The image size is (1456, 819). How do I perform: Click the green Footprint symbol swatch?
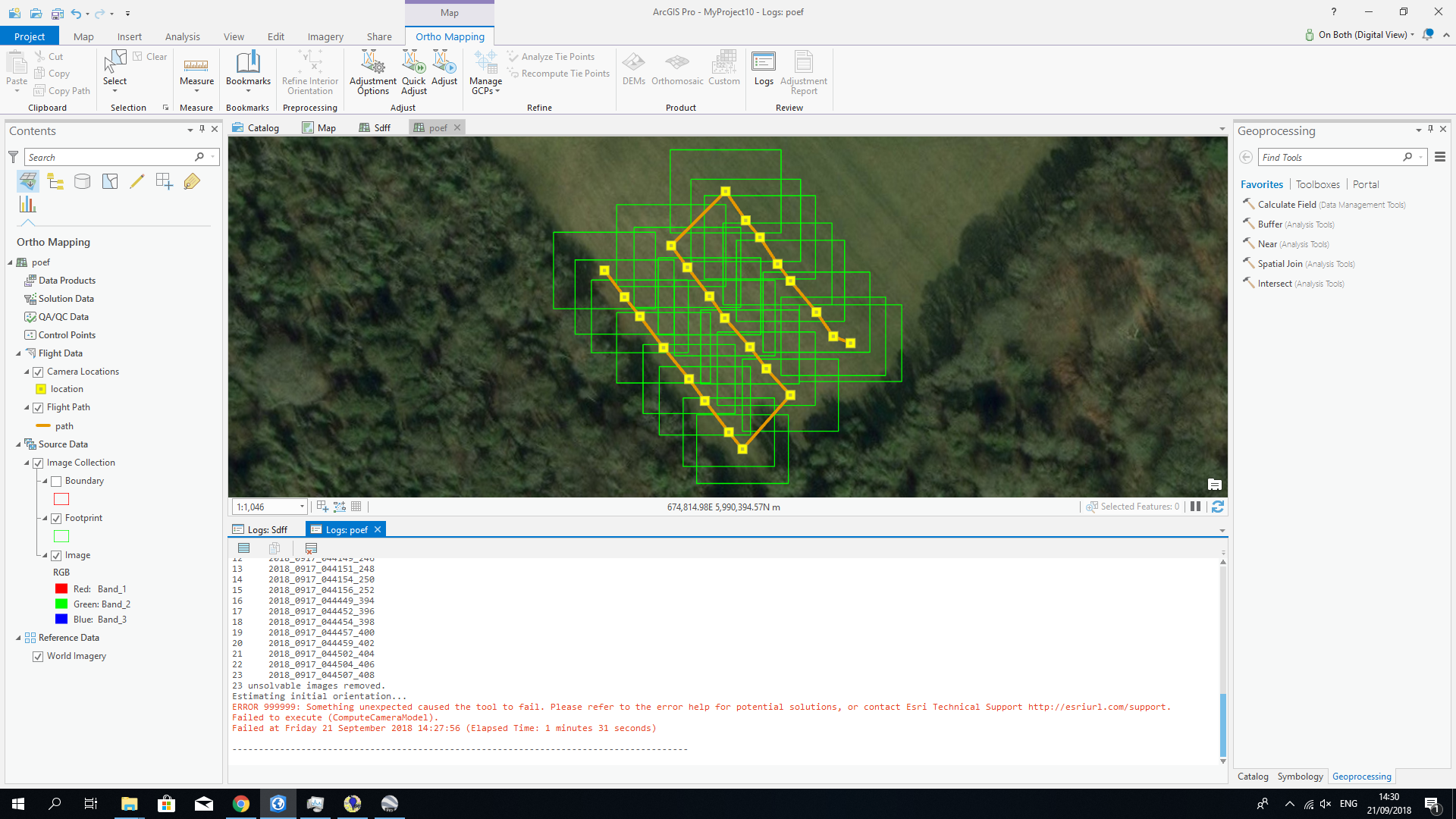pyautogui.click(x=61, y=536)
